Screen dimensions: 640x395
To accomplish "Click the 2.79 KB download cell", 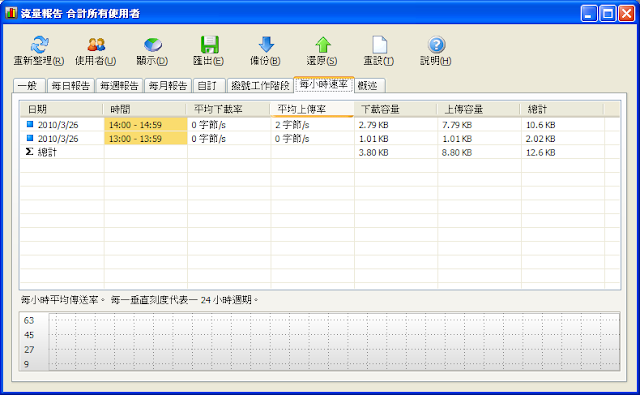I will 396,124.
